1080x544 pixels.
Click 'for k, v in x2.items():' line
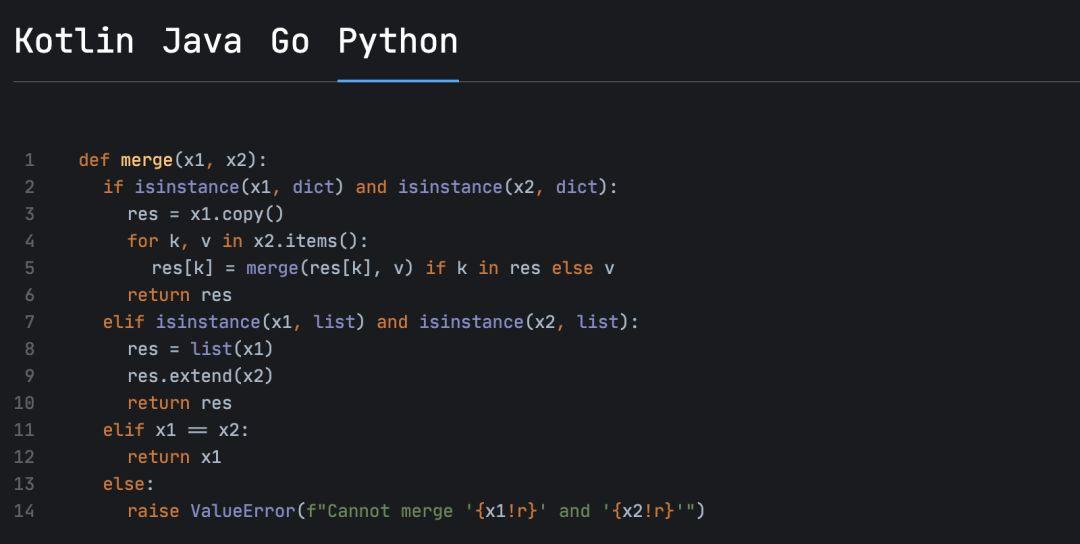(x=248, y=241)
